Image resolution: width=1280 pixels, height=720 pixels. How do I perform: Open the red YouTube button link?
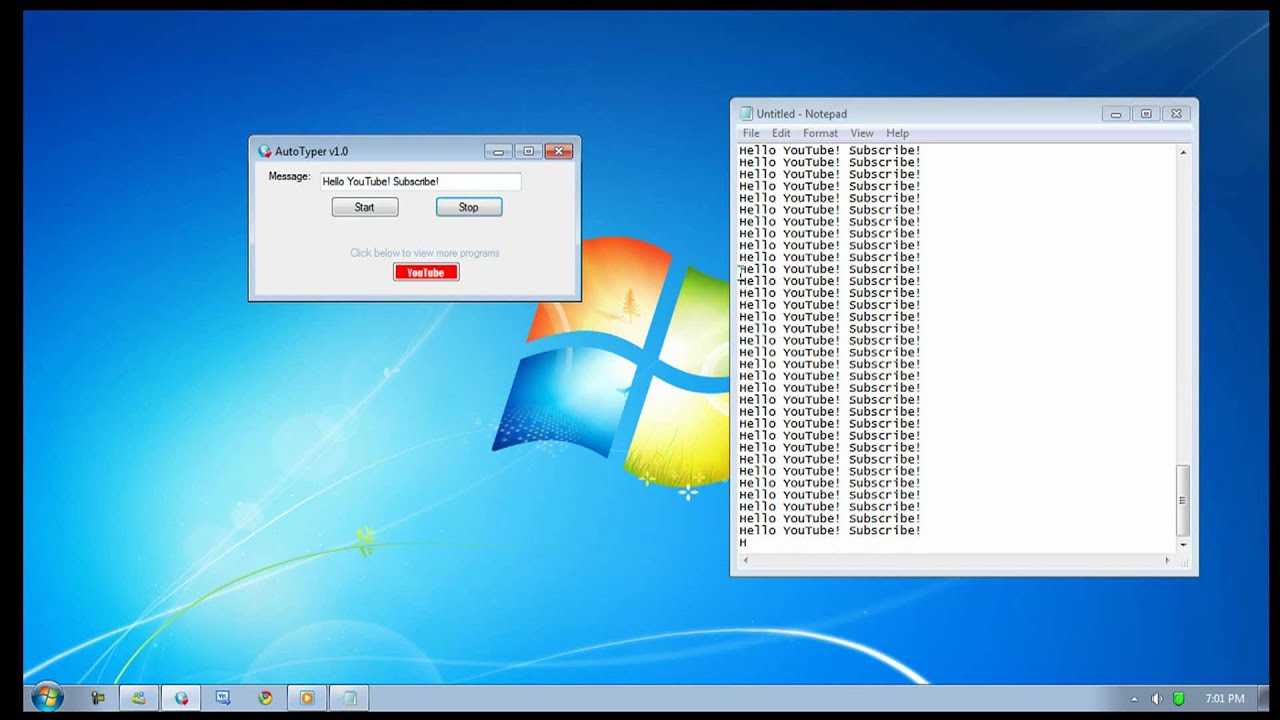tap(426, 272)
